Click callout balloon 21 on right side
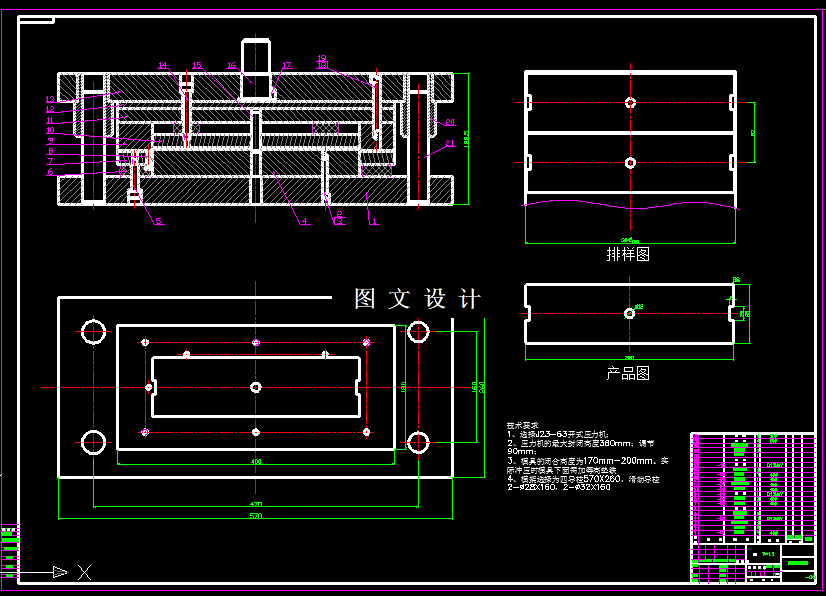This screenshot has width=826, height=596. click(450, 142)
